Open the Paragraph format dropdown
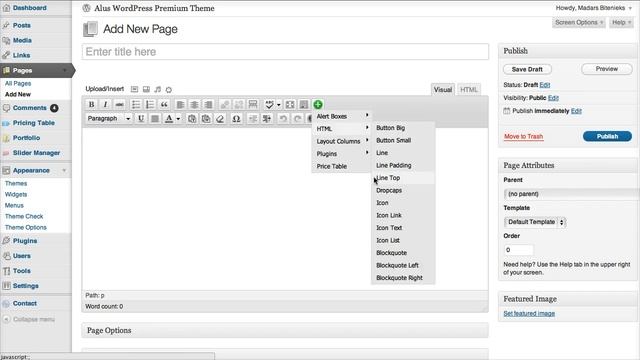 tap(109, 118)
